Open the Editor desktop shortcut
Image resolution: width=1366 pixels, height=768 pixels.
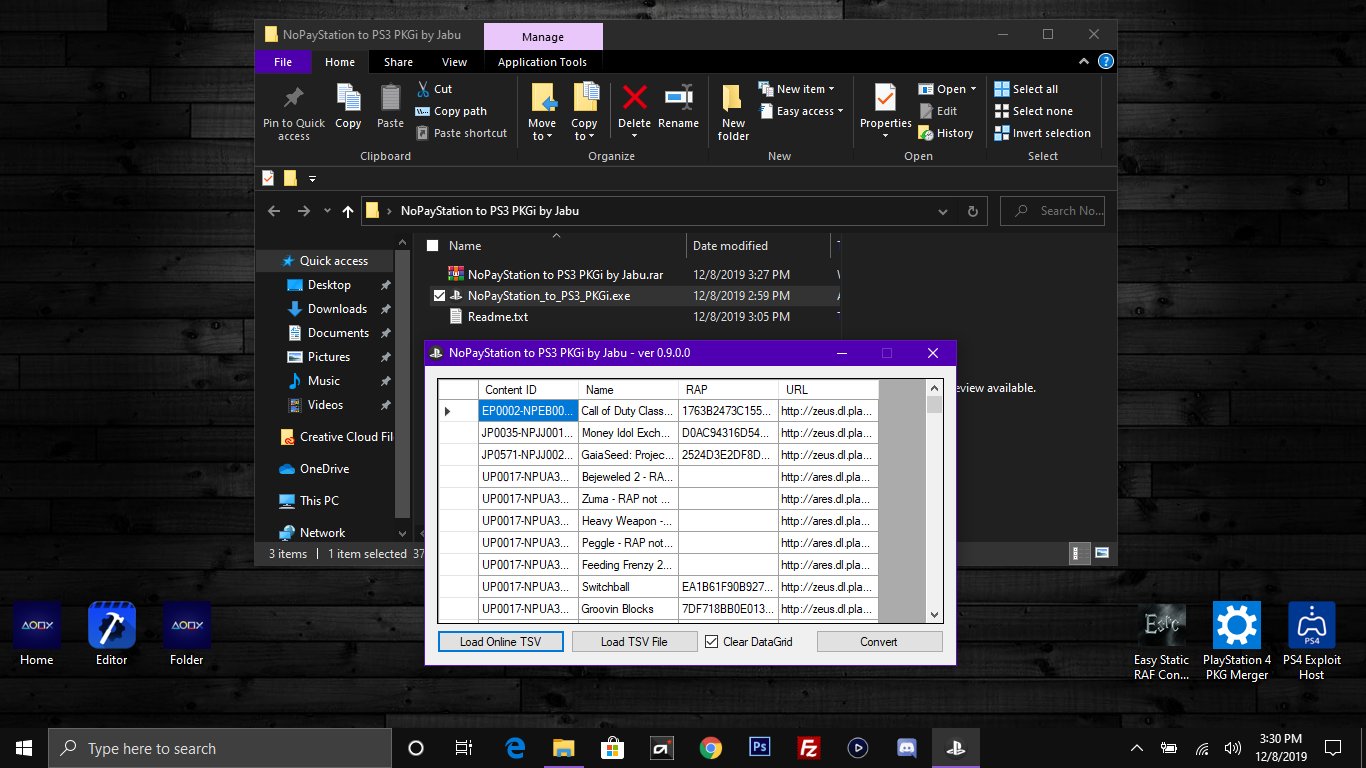(x=112, y=634)
